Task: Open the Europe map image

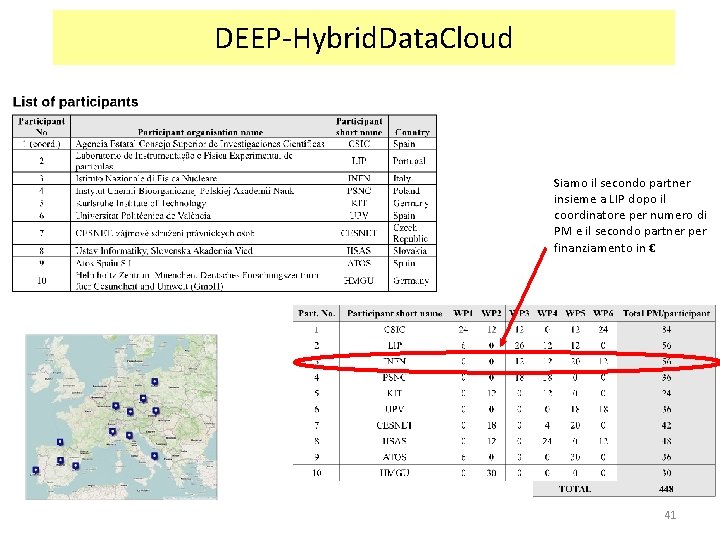Action: 121,417
